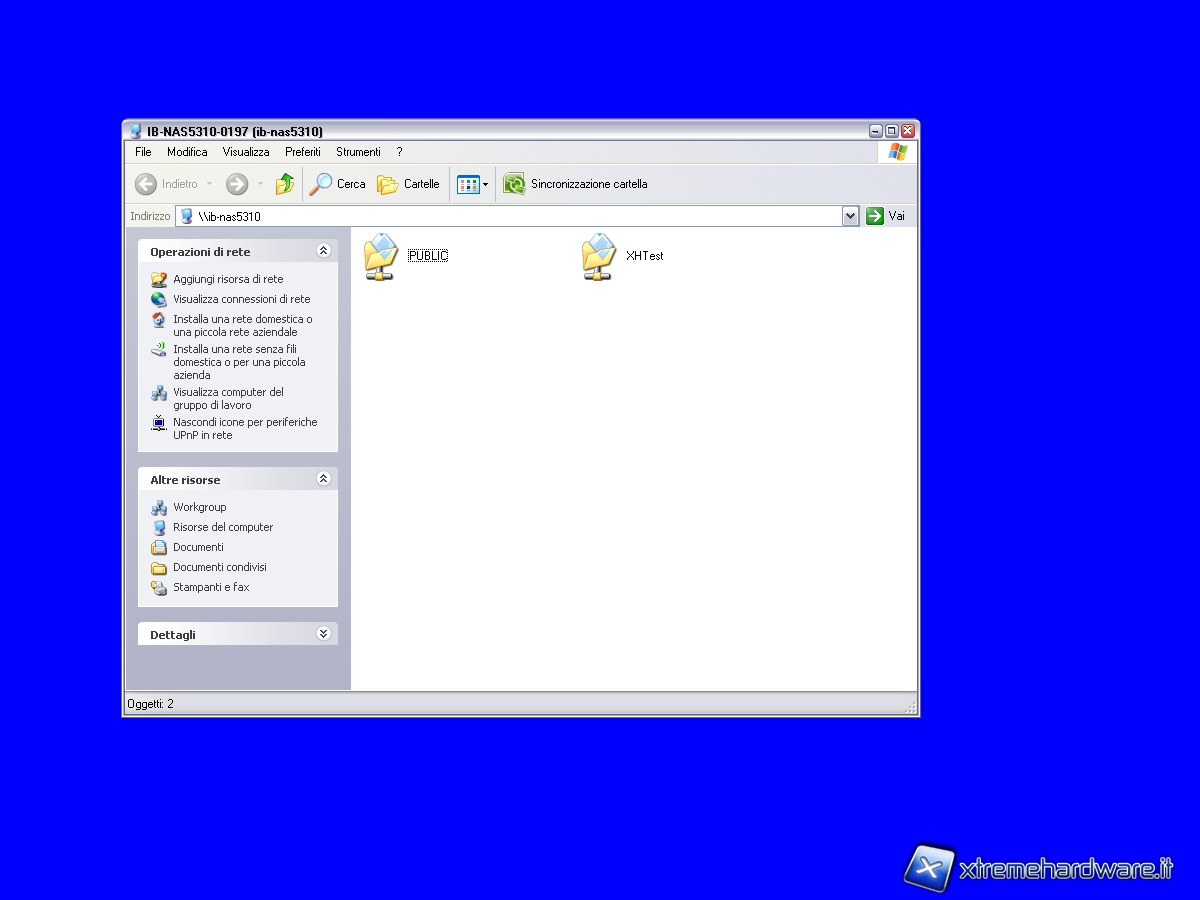Expand the address bar dropdown arrow
Screen dimensions: 1200x900
click(850, 216)
